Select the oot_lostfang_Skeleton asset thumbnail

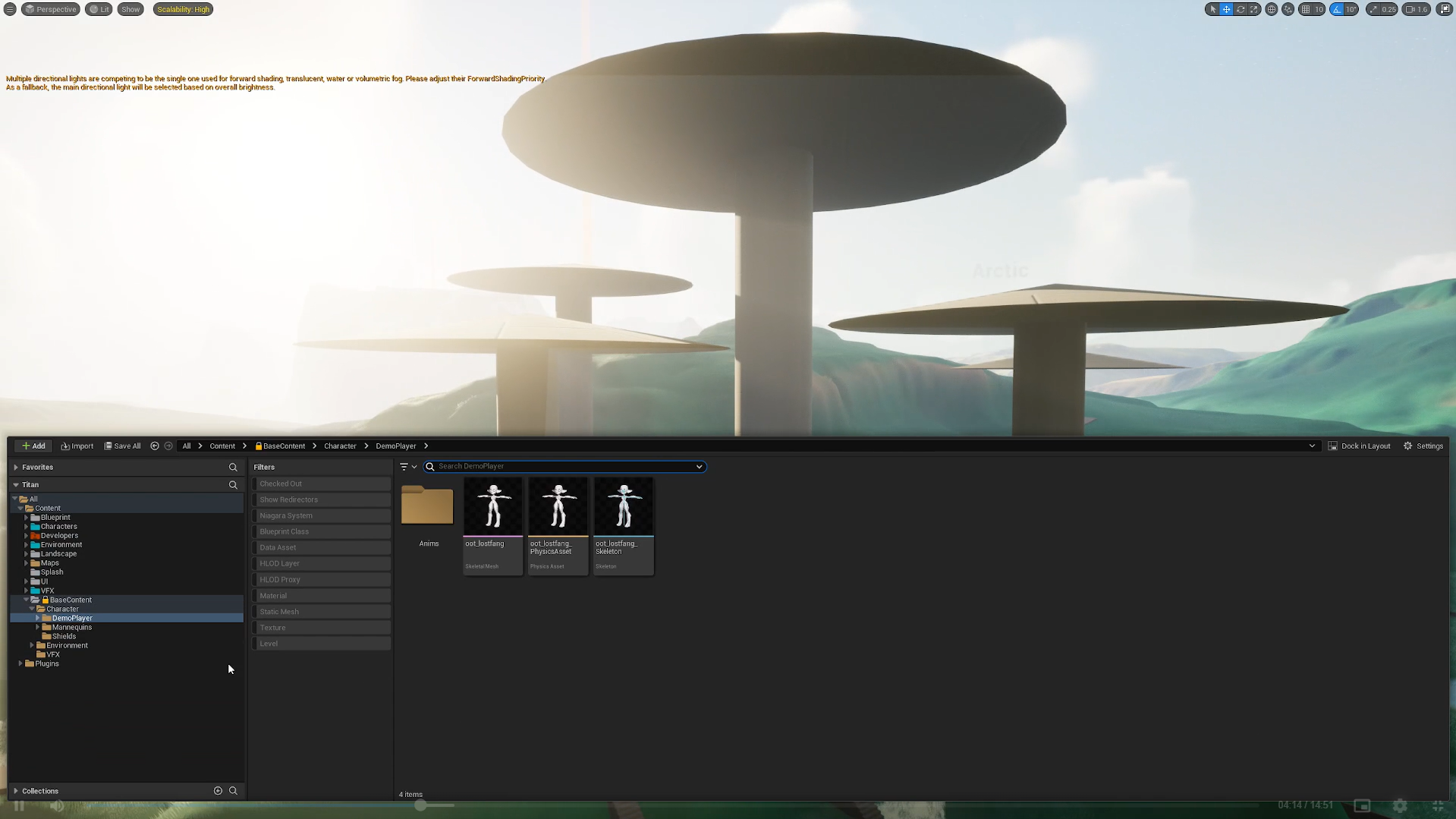pos(624,506)
